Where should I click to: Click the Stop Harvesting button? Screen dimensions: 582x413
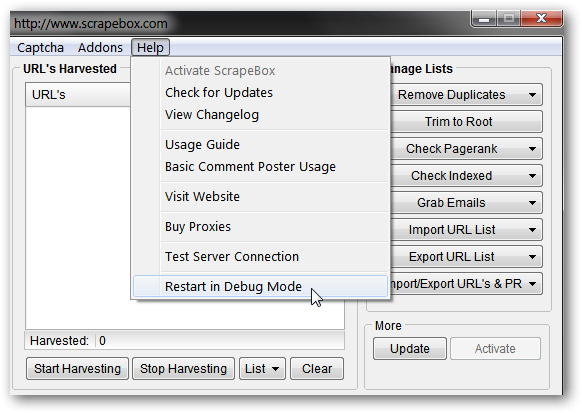[x=183, y=368]
